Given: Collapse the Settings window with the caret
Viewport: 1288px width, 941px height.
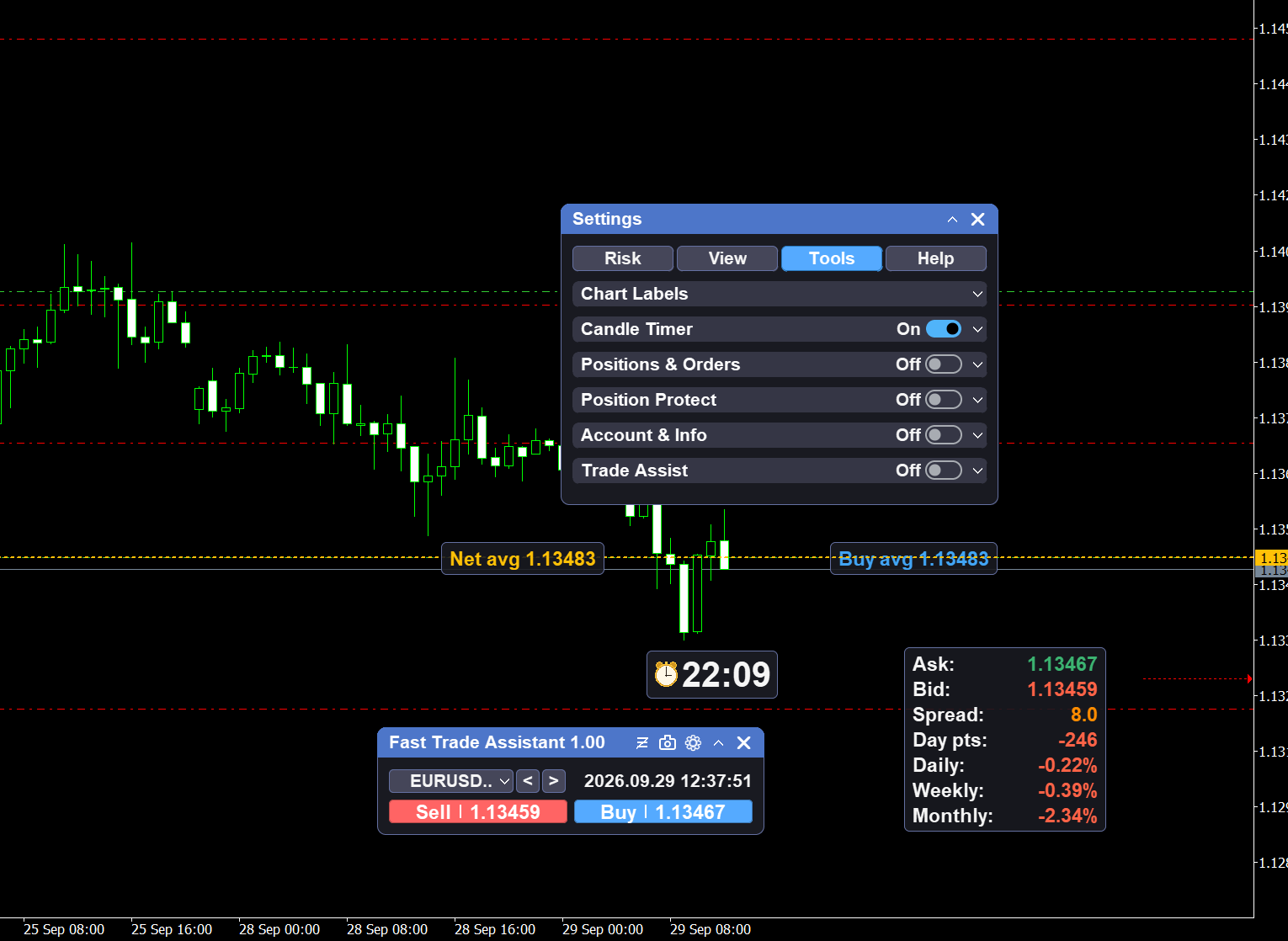Looking at the screenshot, I should (952, 219).
